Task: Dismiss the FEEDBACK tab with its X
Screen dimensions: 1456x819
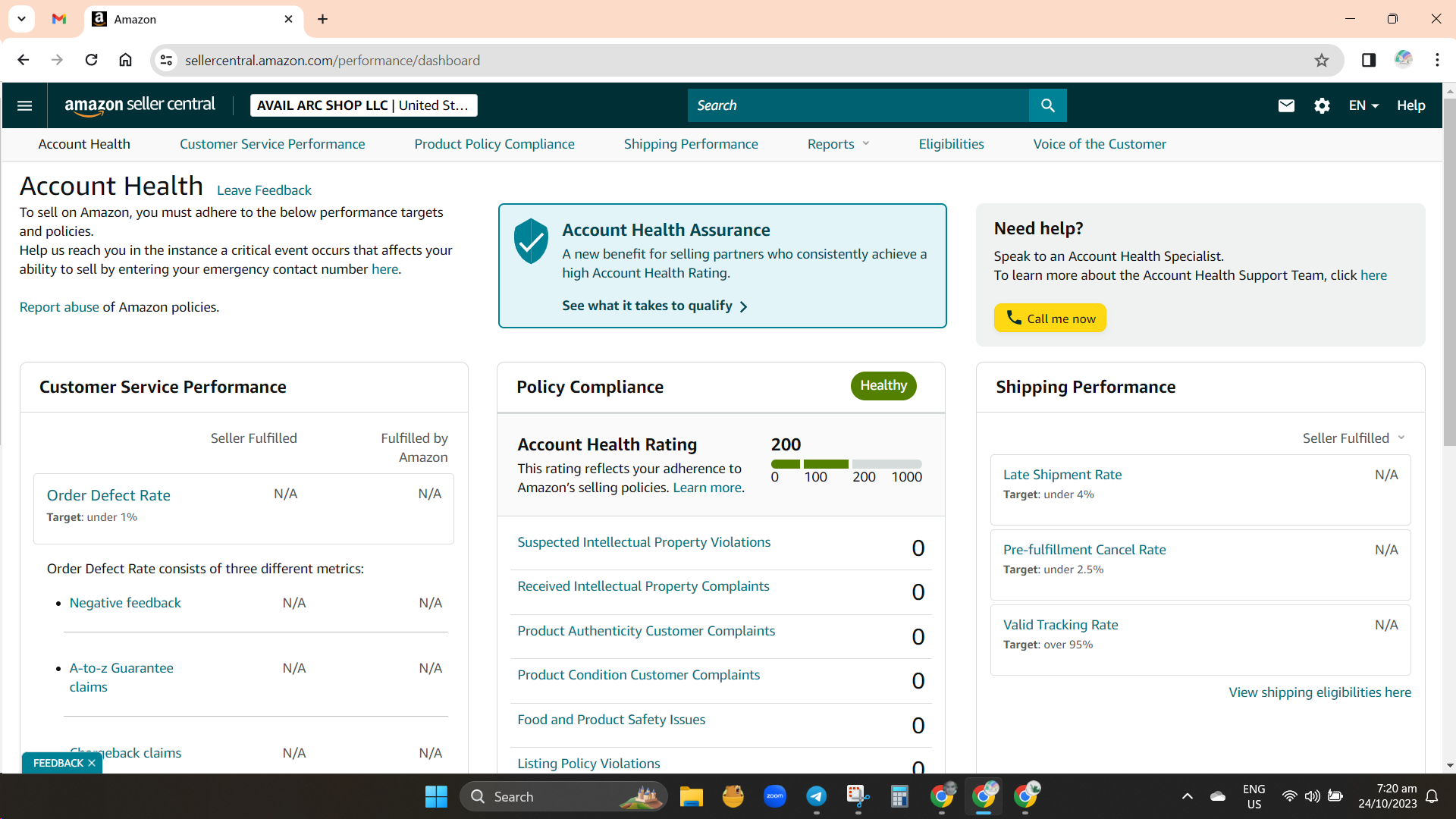Action: [92, 763]
